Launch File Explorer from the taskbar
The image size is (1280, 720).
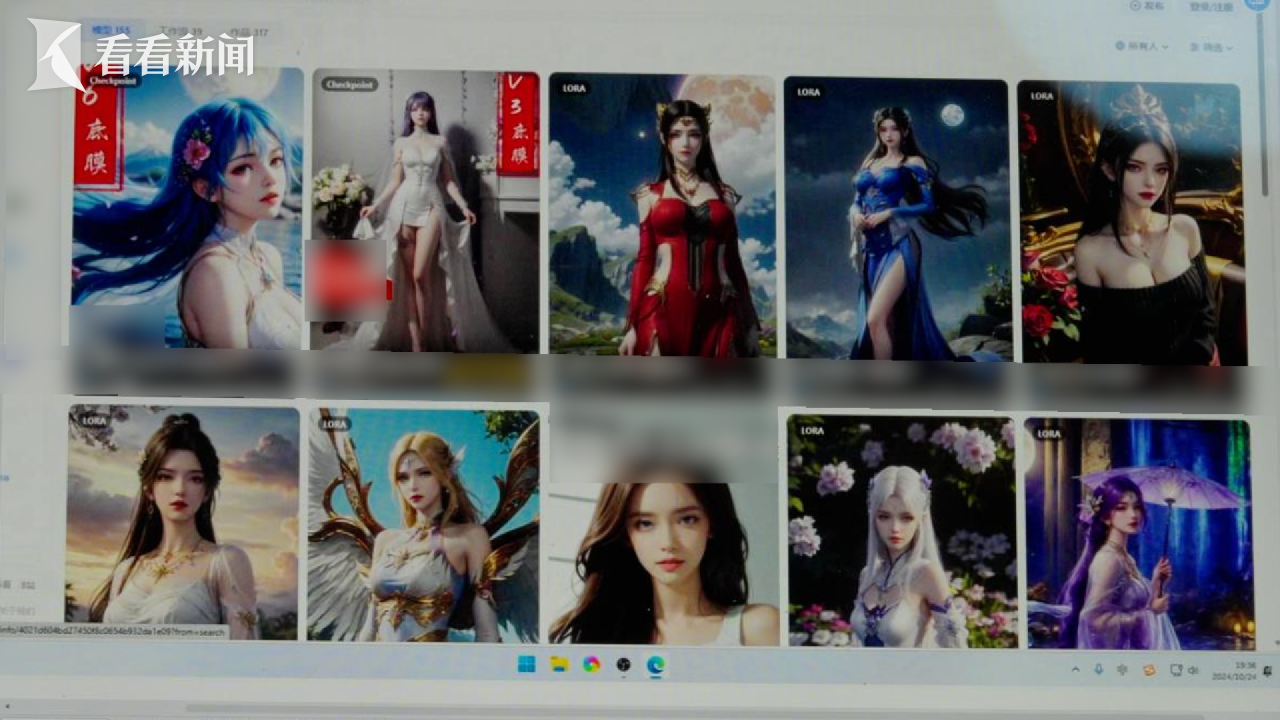560,664
